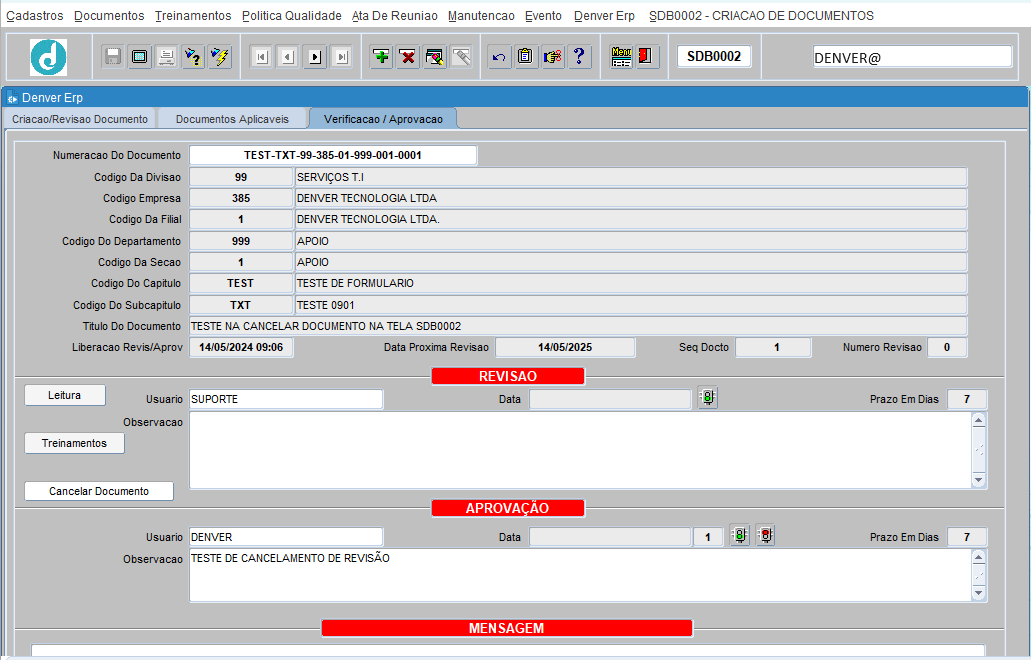Screen dimensions: 1031x660
Task: Click the Aprovação Observacao text area
Action: point(580,575)
